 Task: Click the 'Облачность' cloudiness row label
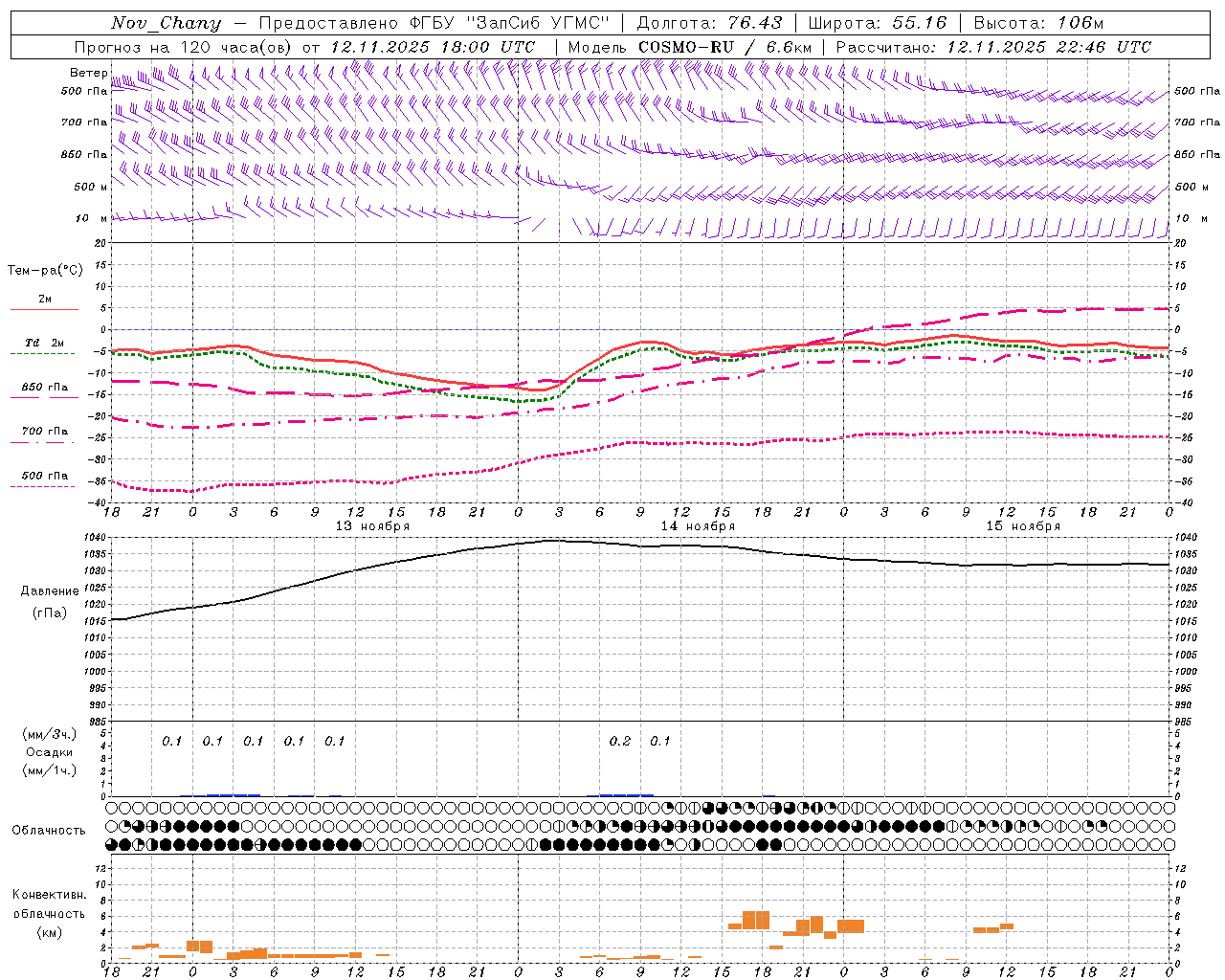49,831
